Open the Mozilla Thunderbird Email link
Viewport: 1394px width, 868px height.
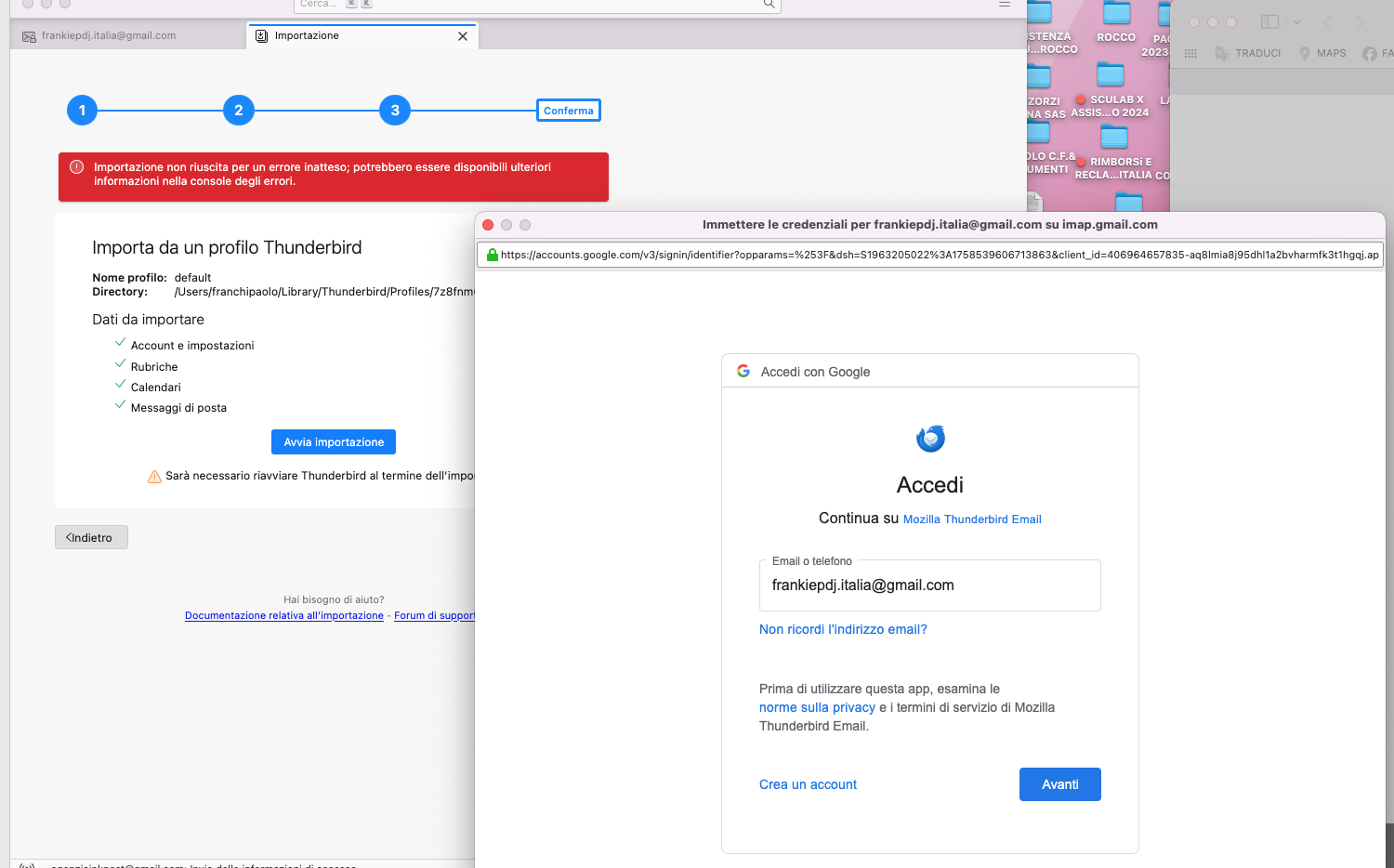(972, 519)
